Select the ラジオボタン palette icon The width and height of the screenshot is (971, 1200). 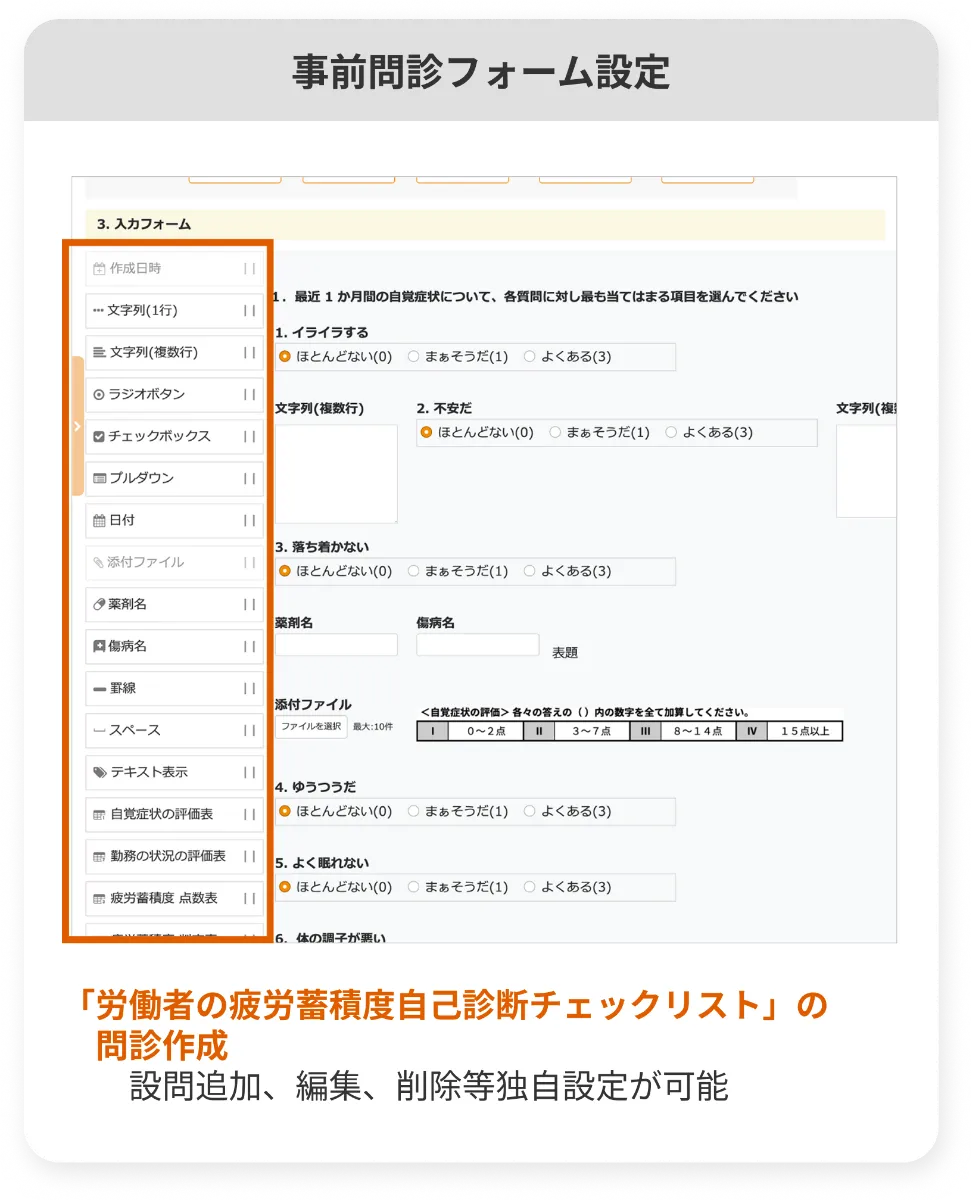point(99,395)
